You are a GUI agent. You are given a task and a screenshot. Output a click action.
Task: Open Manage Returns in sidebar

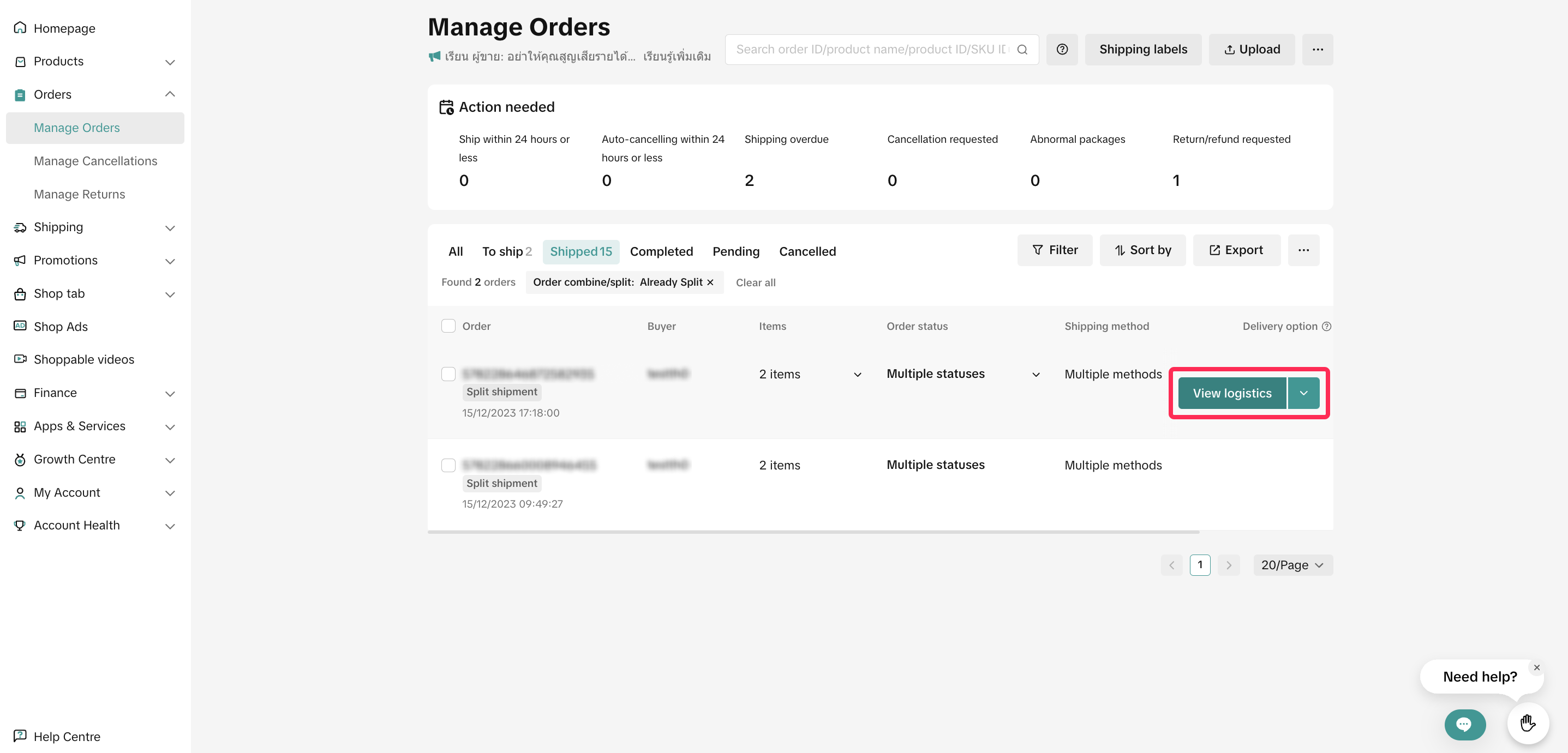point(79,194)
